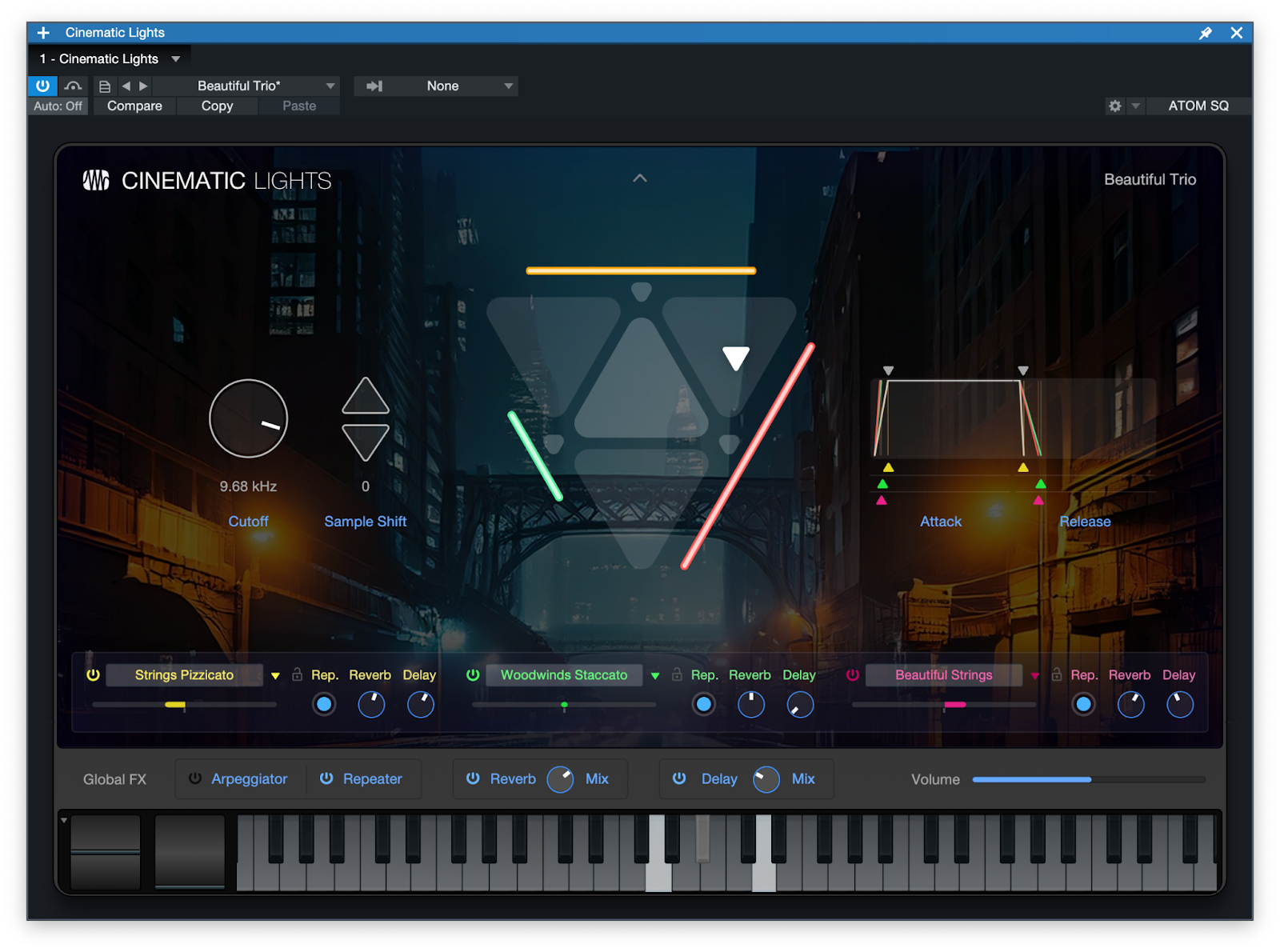The width and height of the screenshot is (1280, 952).
Task: Click the ATOM SQ controller label
Action: [x=1198, y=106]
